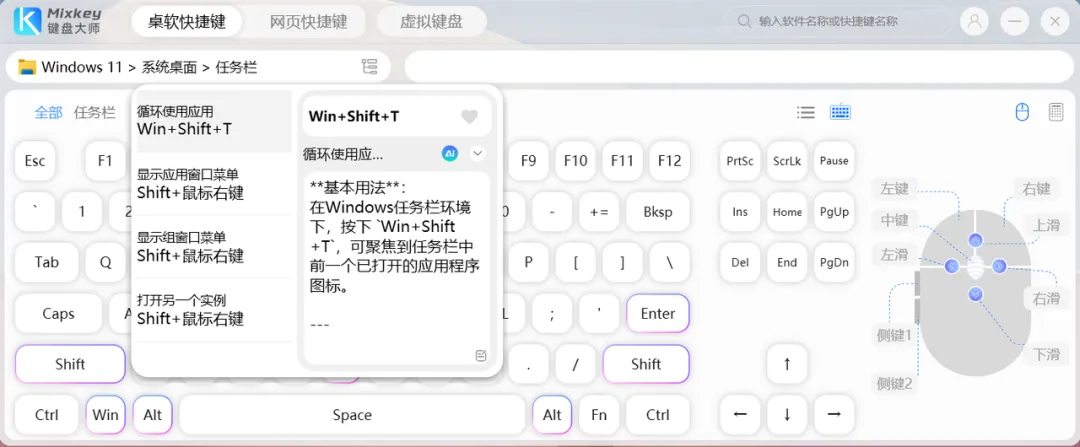Click the mouse scroll-up arrow icon

click(975, 240)
